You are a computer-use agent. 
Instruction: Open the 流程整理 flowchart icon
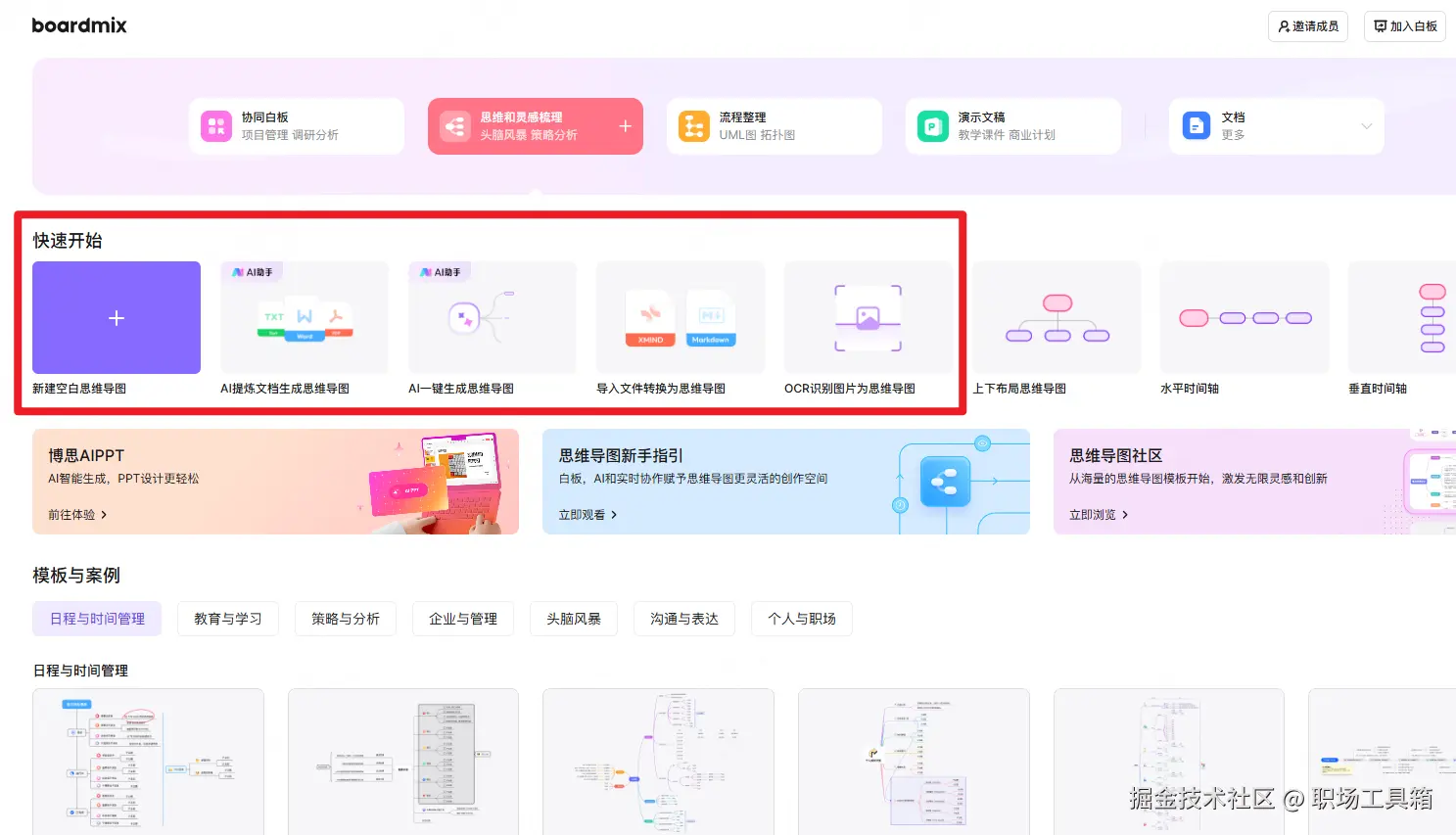694,126
